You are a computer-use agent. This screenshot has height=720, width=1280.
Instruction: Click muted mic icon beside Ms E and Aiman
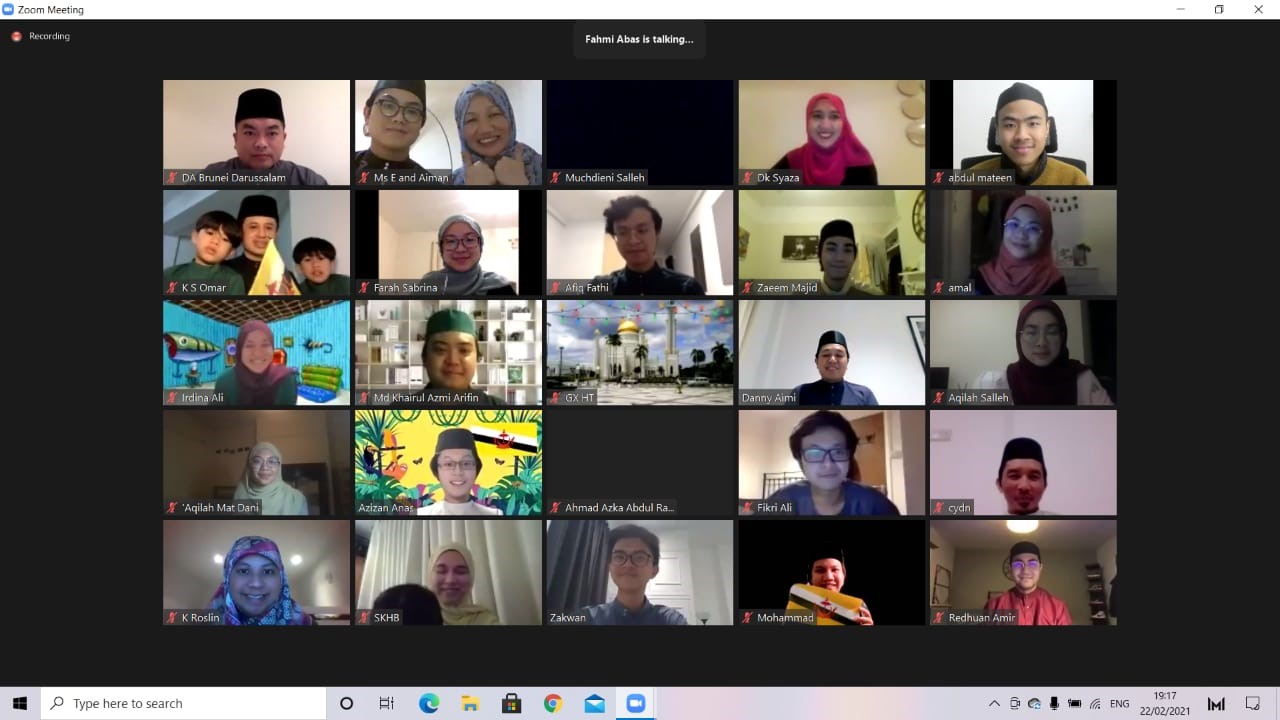click(x=364, y=178)
